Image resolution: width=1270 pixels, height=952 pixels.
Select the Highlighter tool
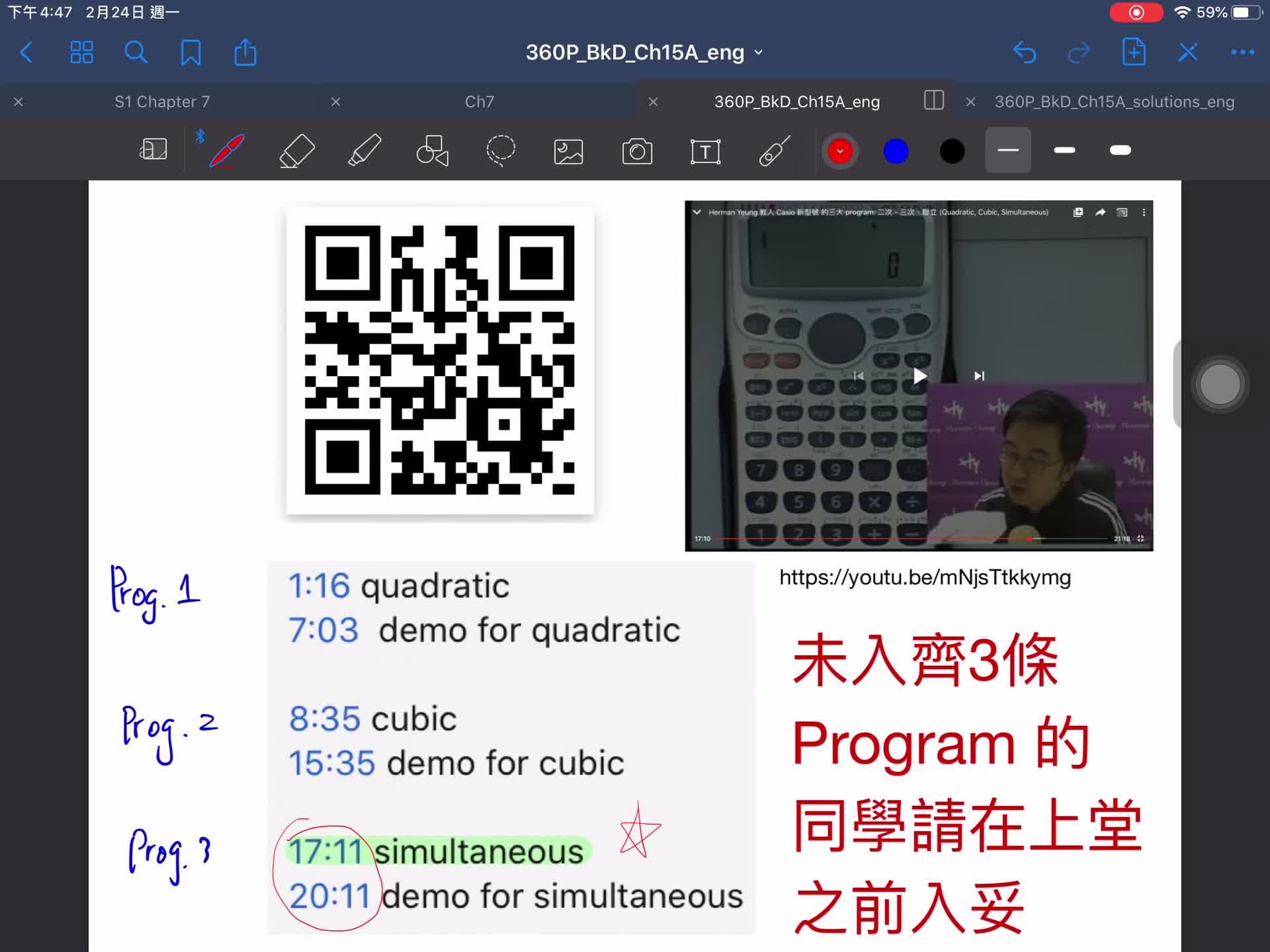364,151
